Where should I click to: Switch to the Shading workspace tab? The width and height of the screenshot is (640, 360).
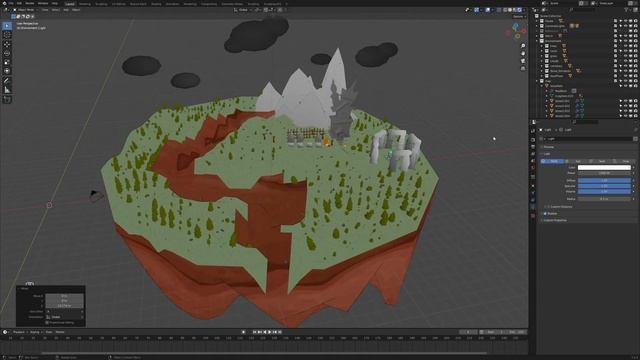tap(156, 4)
